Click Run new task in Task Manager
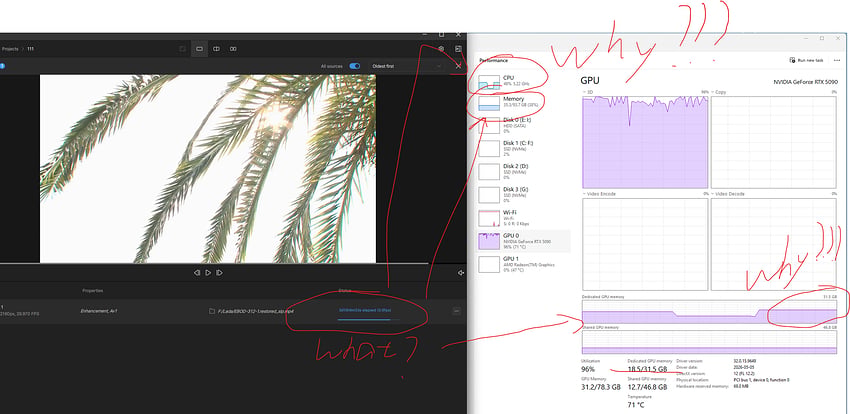The image size is (850, 414). [x=807, y=60]
